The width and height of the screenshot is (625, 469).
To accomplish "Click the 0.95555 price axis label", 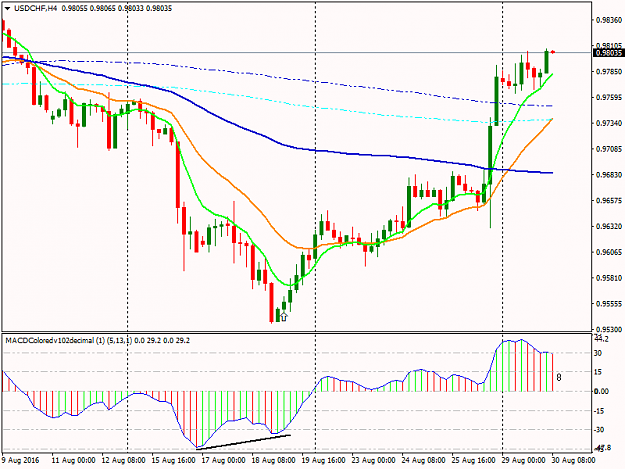I will tap(609, 304).
